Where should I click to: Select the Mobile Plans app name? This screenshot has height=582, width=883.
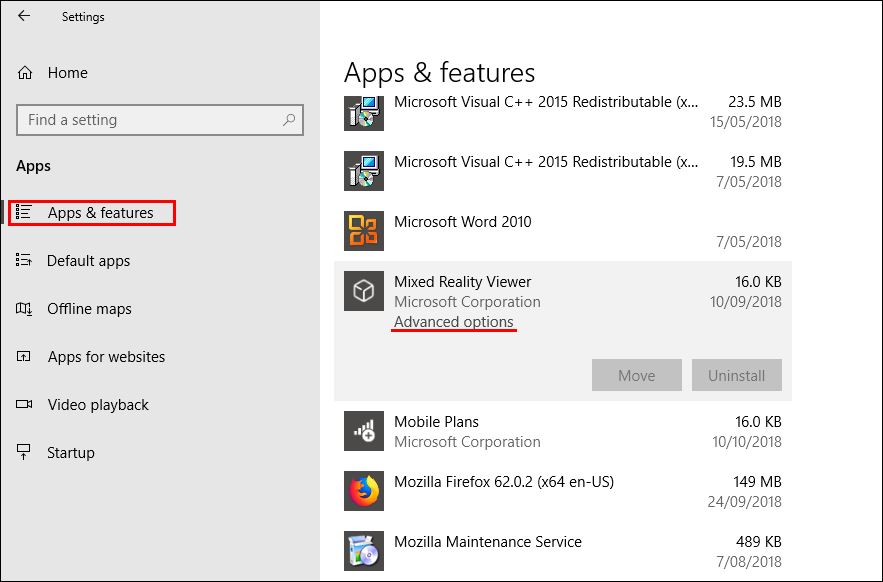point(436,422)
